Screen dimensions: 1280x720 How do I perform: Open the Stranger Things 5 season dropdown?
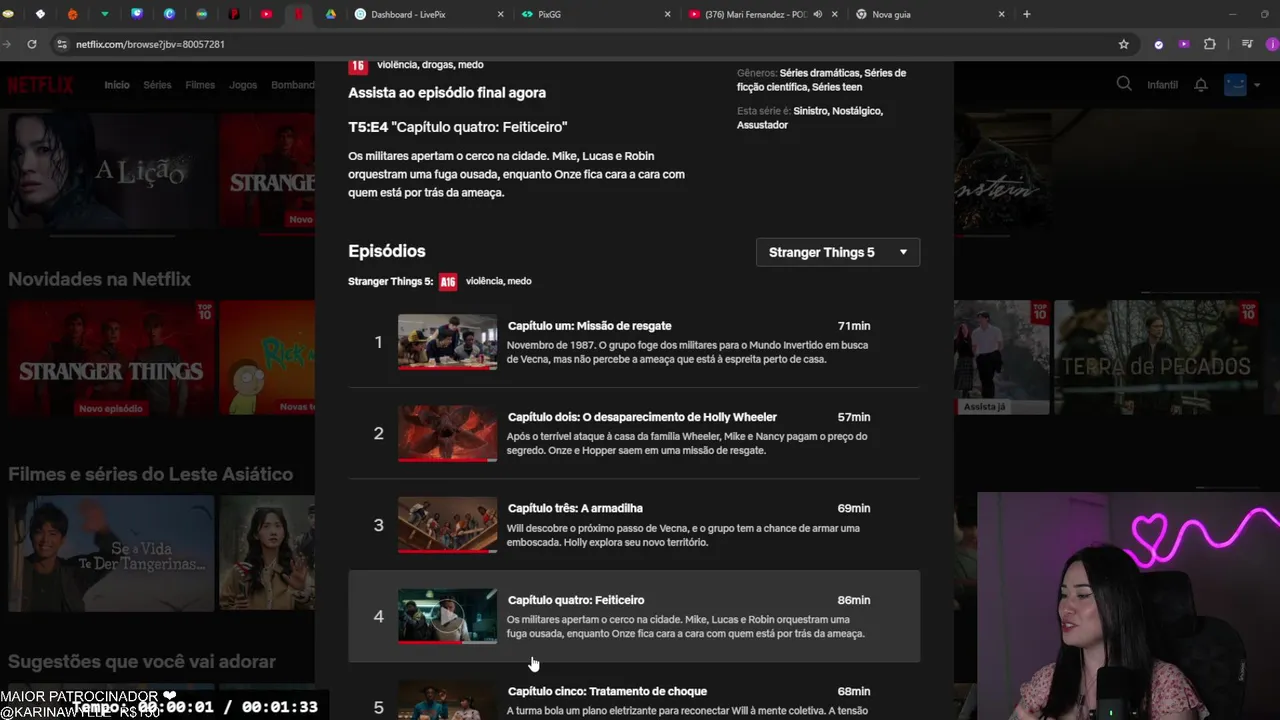pyautogui.click(x=838, y=252)
